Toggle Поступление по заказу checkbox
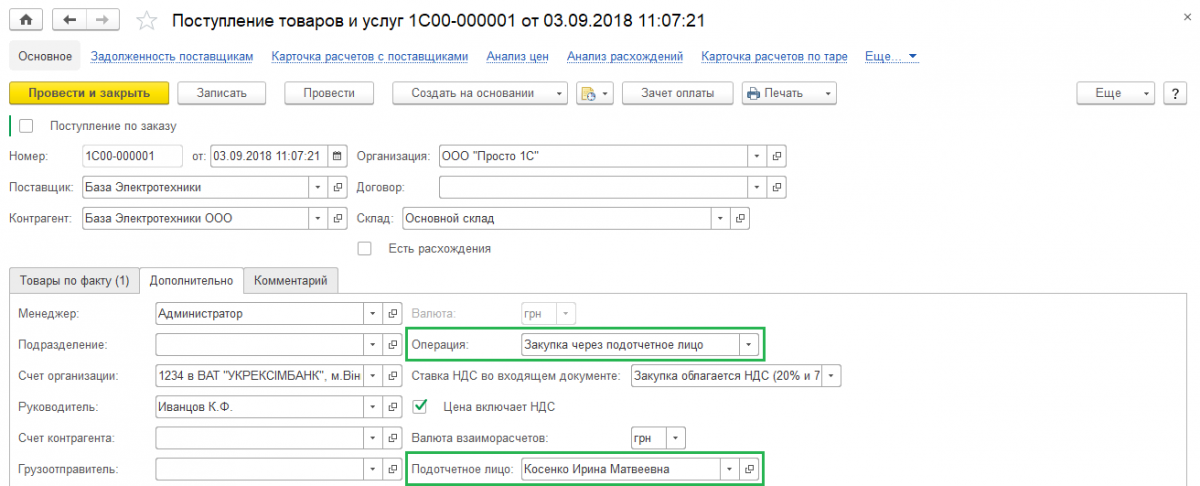This screenshot has width=1200, height=486. [27, 125]
